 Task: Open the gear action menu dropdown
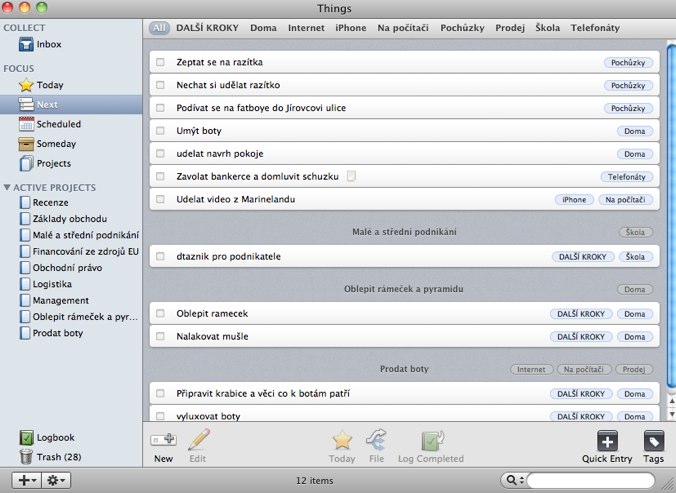pyautogui.click(x=57, y=481)
